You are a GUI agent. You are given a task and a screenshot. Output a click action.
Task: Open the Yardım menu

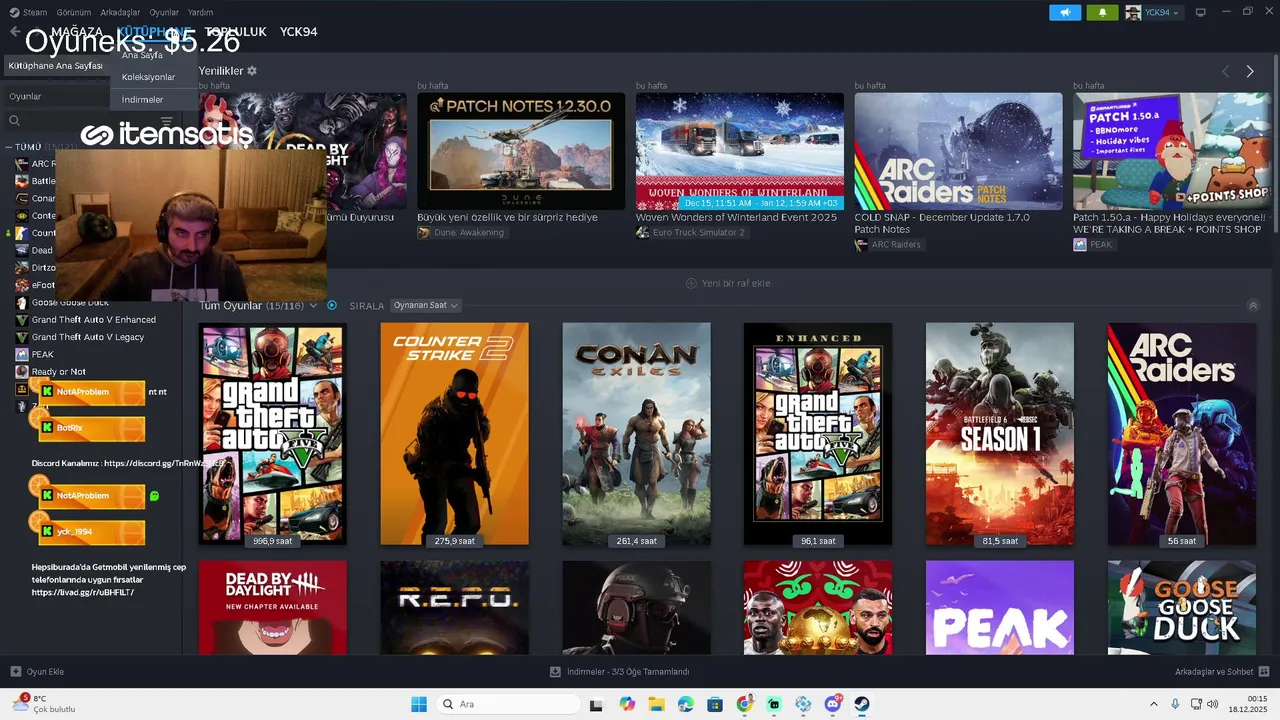200,13
